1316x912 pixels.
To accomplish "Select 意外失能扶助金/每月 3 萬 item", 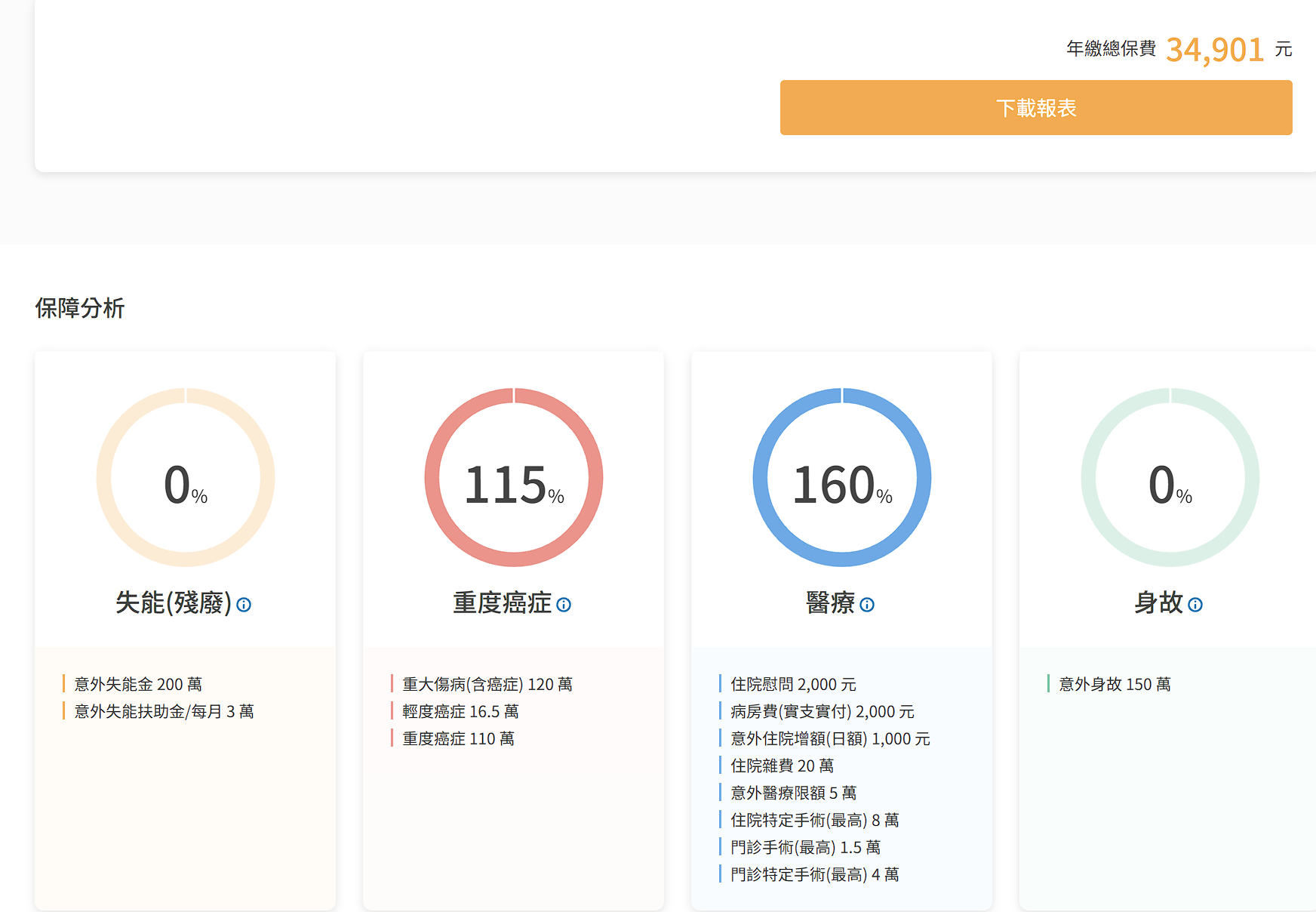I will (x=164, y=711).
